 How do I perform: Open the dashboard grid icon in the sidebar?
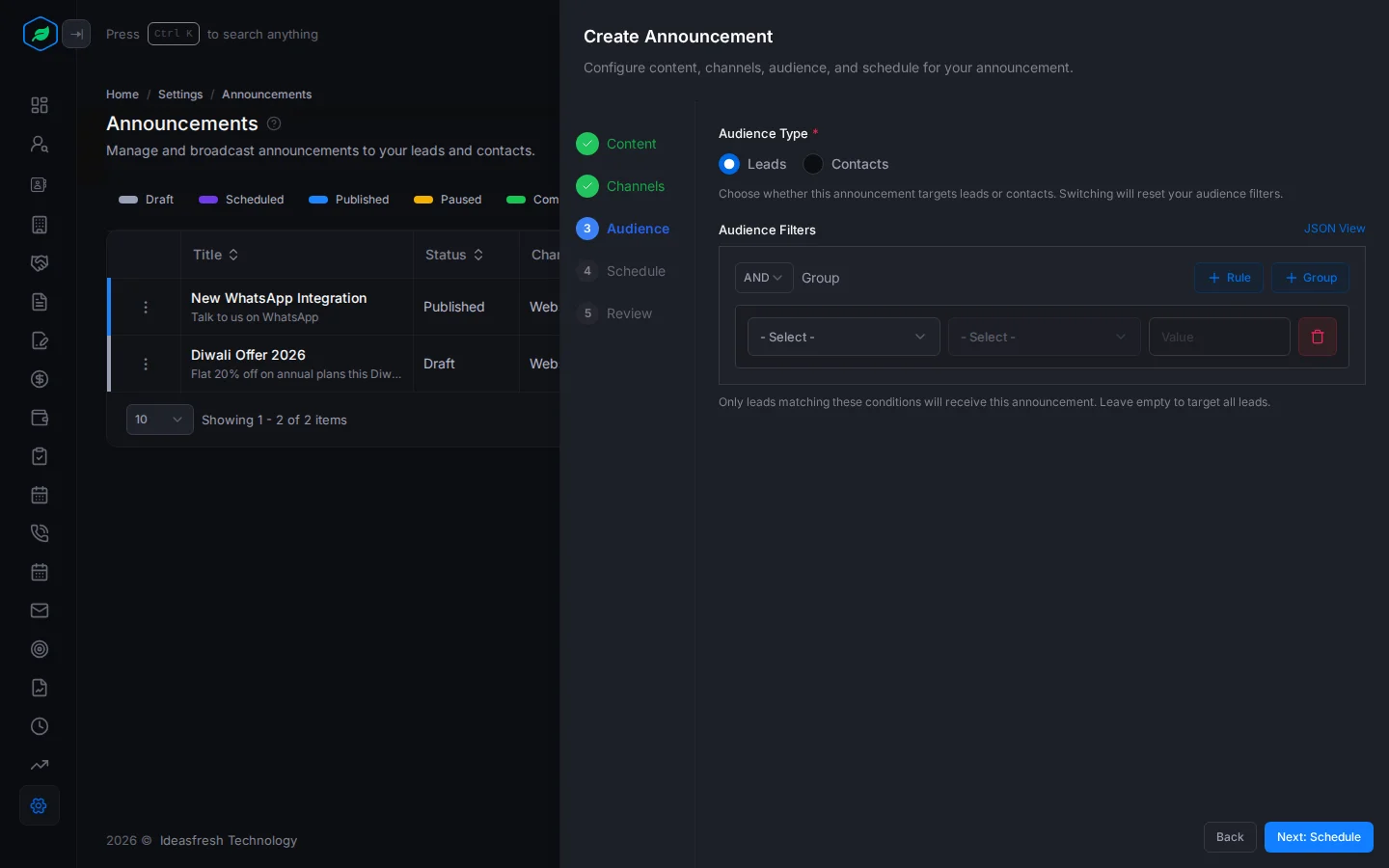coord(40,105)
